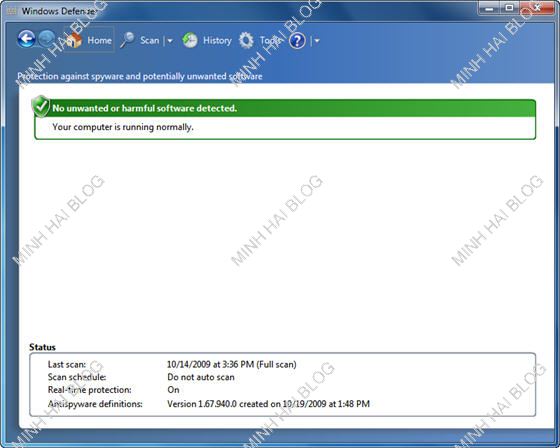
Task: Select the 'Do not auto scan' value
Action: (201, 377)
